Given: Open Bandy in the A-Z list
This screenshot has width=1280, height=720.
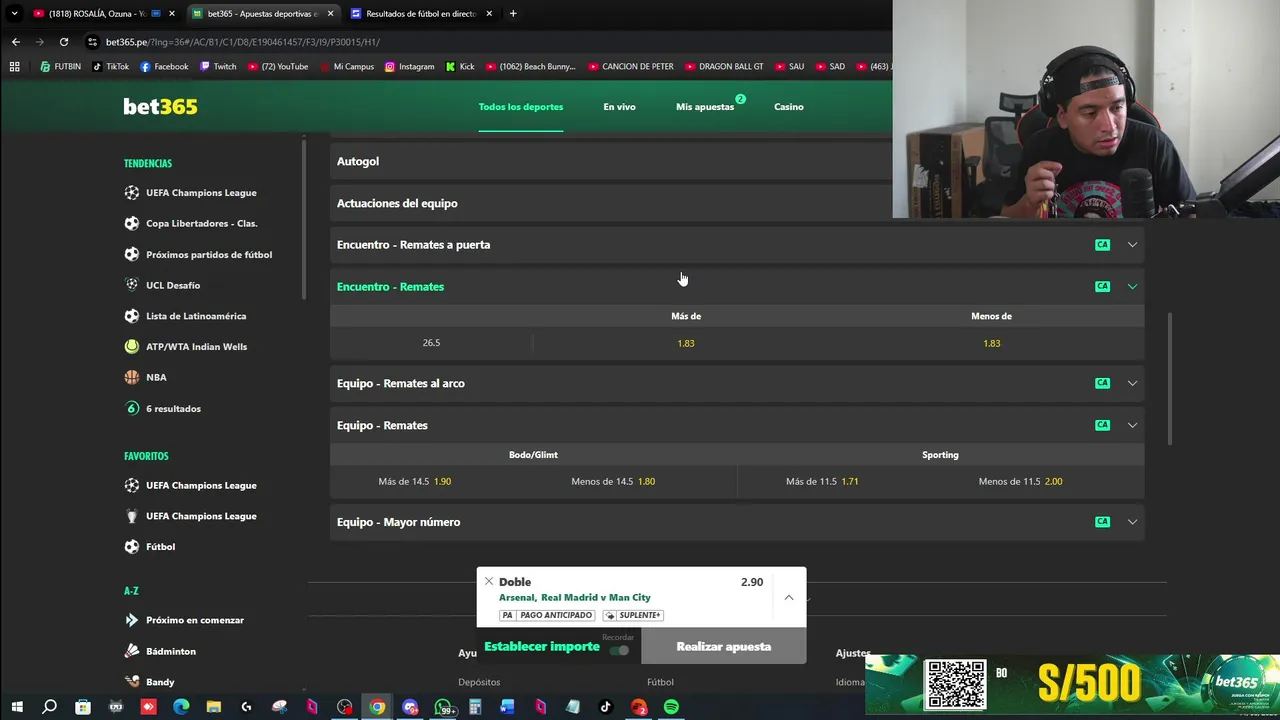Looking at the screenshot, I should (x=149, y=682).
